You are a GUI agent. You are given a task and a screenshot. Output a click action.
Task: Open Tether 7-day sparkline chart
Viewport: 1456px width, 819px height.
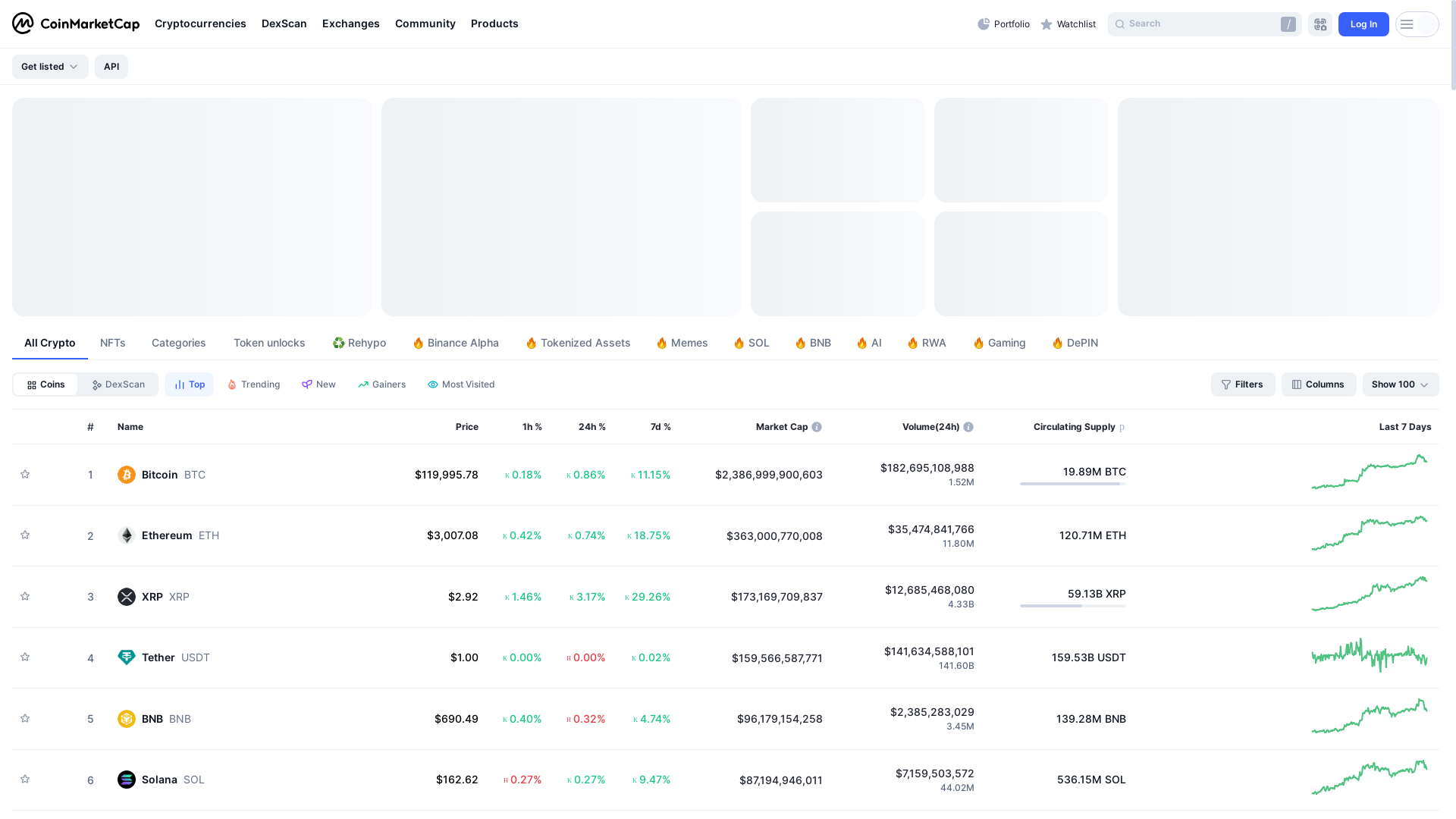pyautogui.click(x=1370, y=655)
